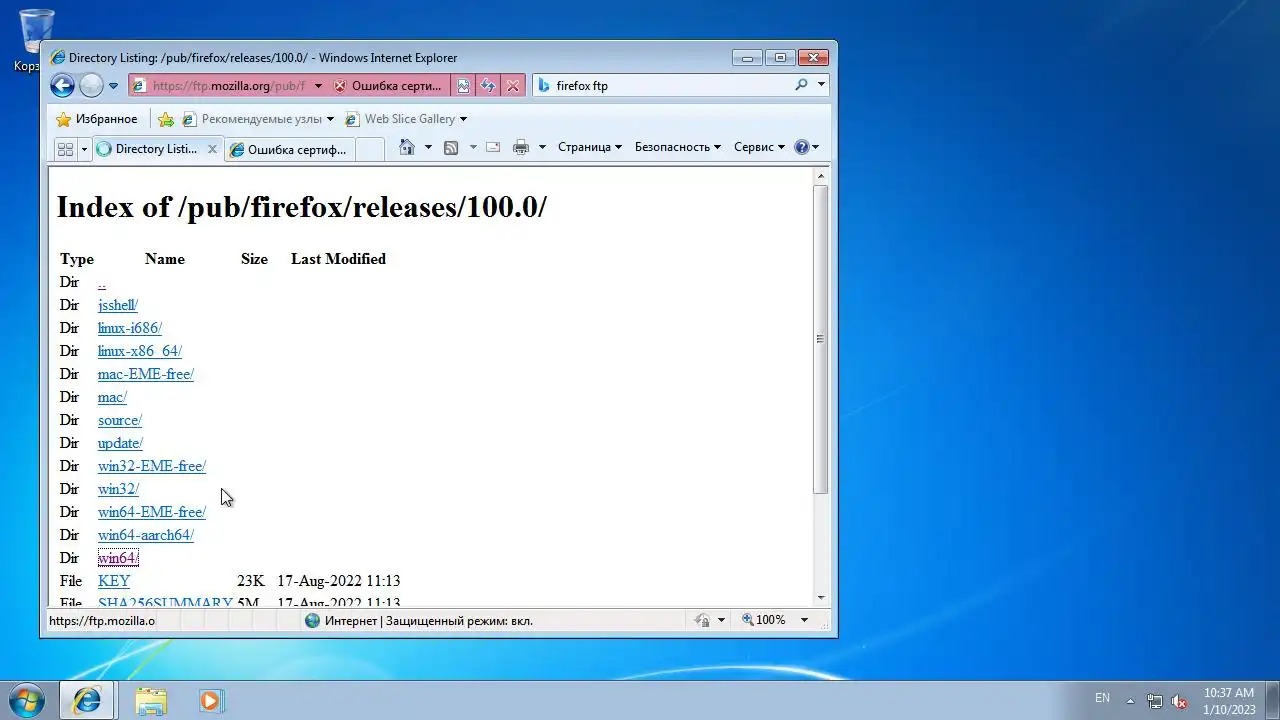This screenshot has width=1280, height=720.
Task: Expand the Рекомендуемые узлы dropdown
Action: pyautogui.click(x=330, y=119)
